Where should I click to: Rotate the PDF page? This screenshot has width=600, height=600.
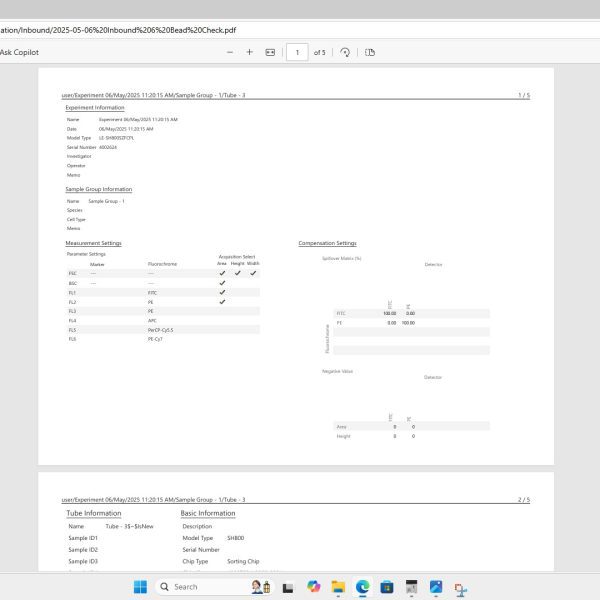point(345,52)
